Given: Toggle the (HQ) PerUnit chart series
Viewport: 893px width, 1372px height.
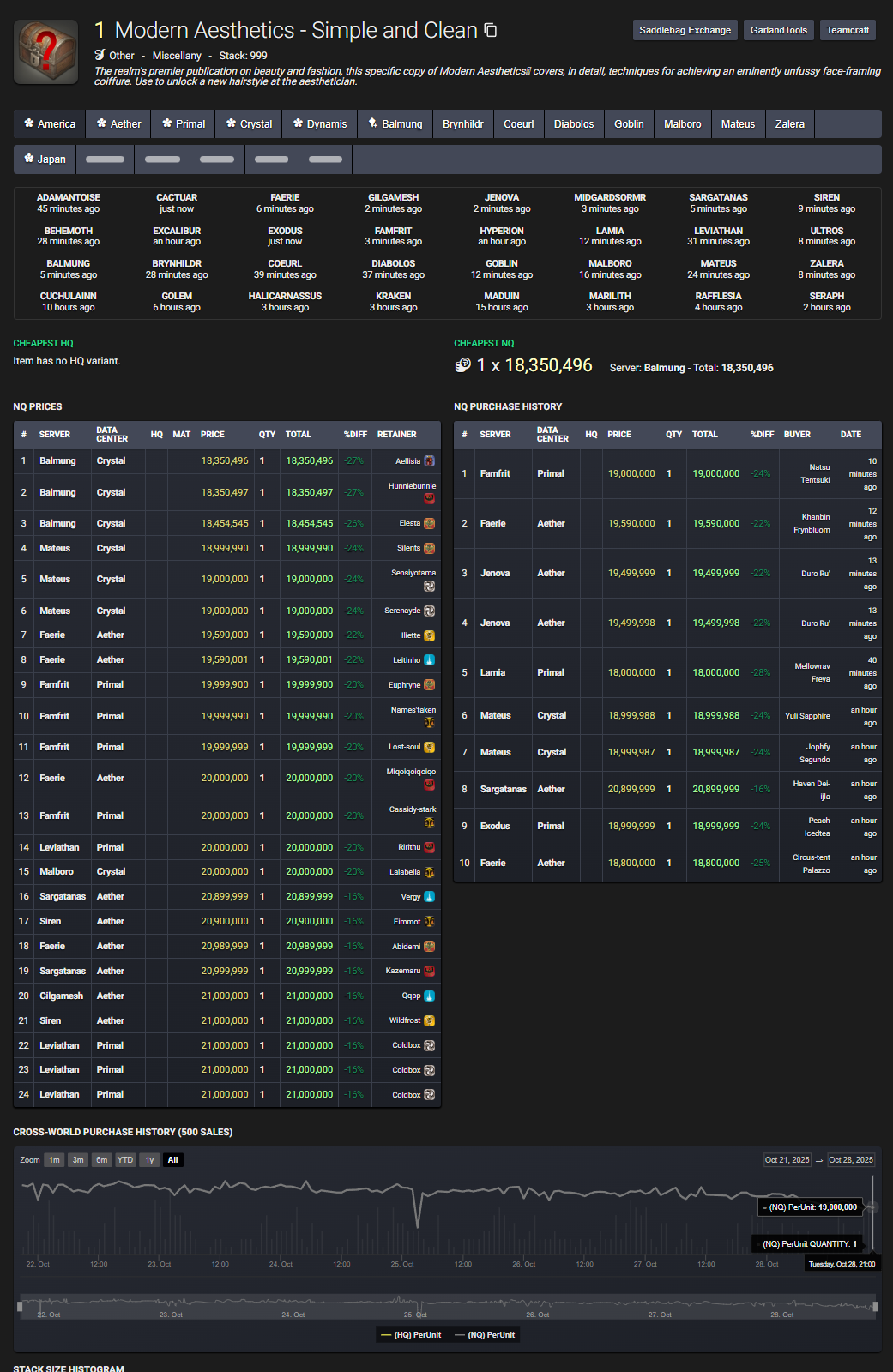Looking at the screenshot, I should (411, 1335).
